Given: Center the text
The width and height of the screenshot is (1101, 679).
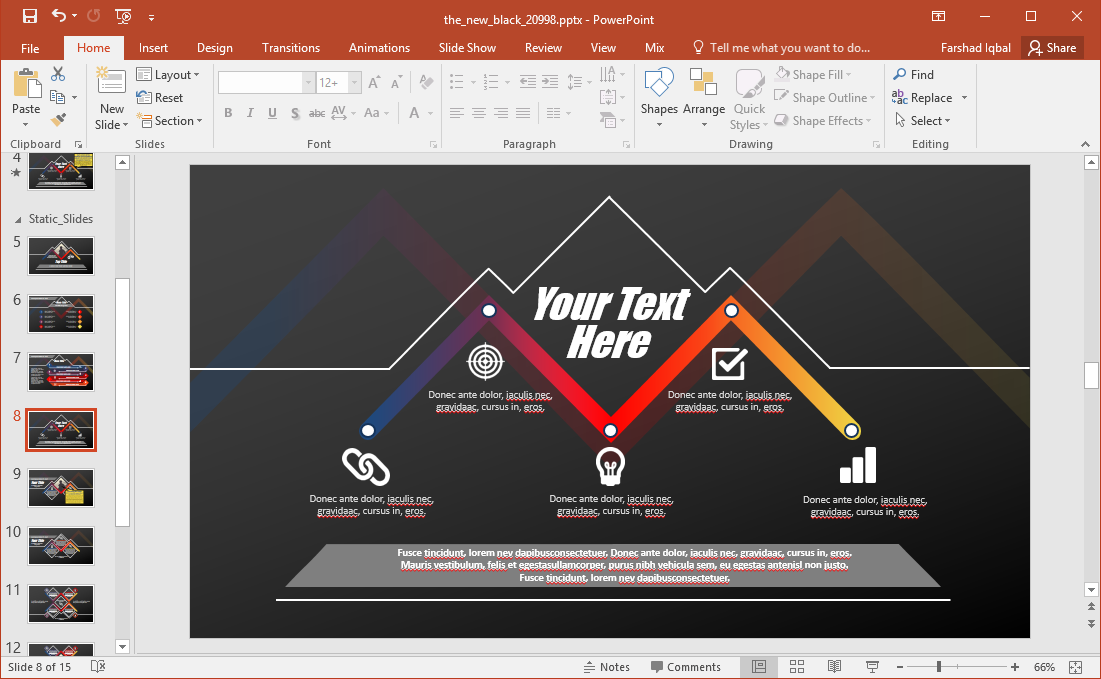Looking at the screenshot, I should pyautogui.click(x=479, y=113).
